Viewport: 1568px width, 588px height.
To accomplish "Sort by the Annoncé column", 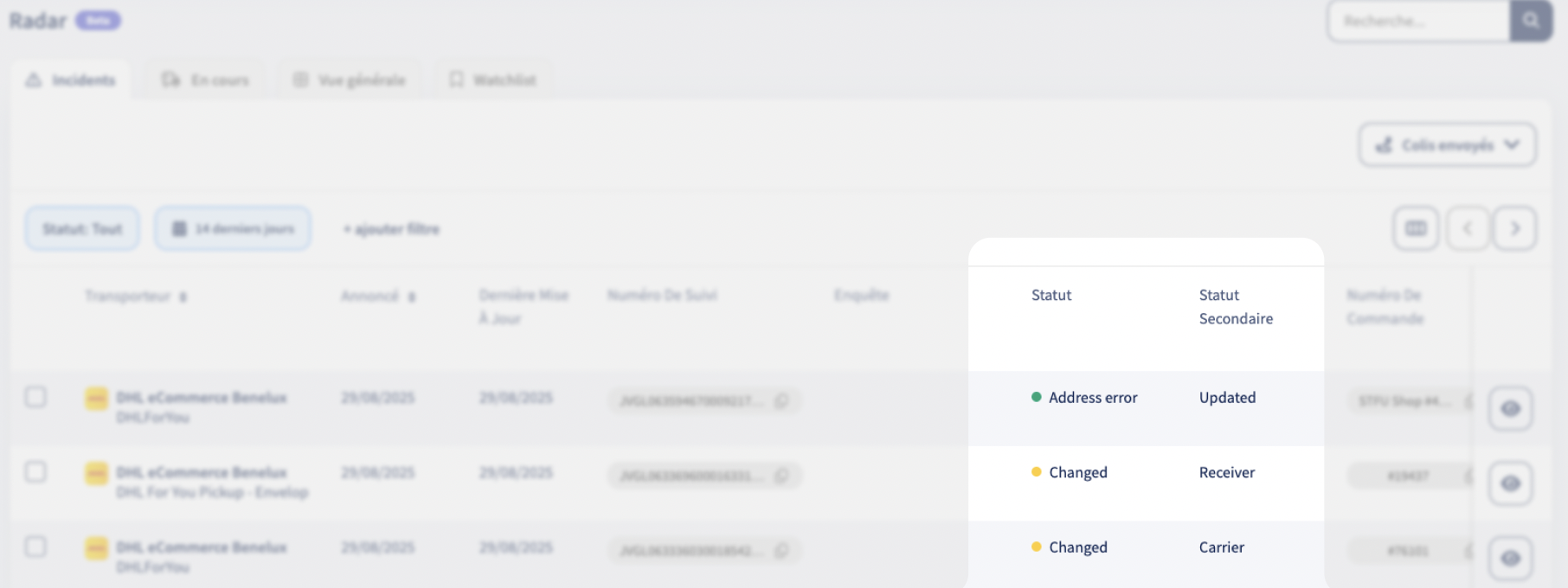I will tap(378, 296).
